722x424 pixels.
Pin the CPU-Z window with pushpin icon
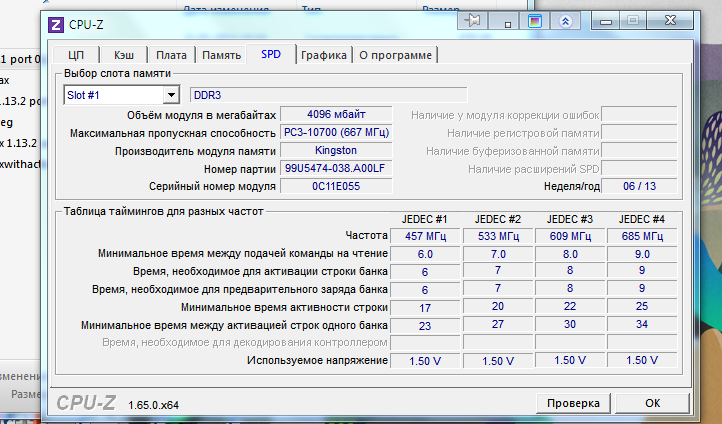click(x=472, y=21)
